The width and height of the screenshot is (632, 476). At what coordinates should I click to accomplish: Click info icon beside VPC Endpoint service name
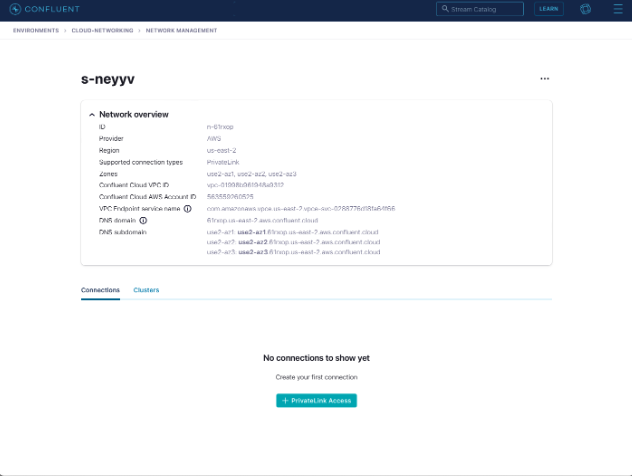pyautogui.click(x=187, y=209)
